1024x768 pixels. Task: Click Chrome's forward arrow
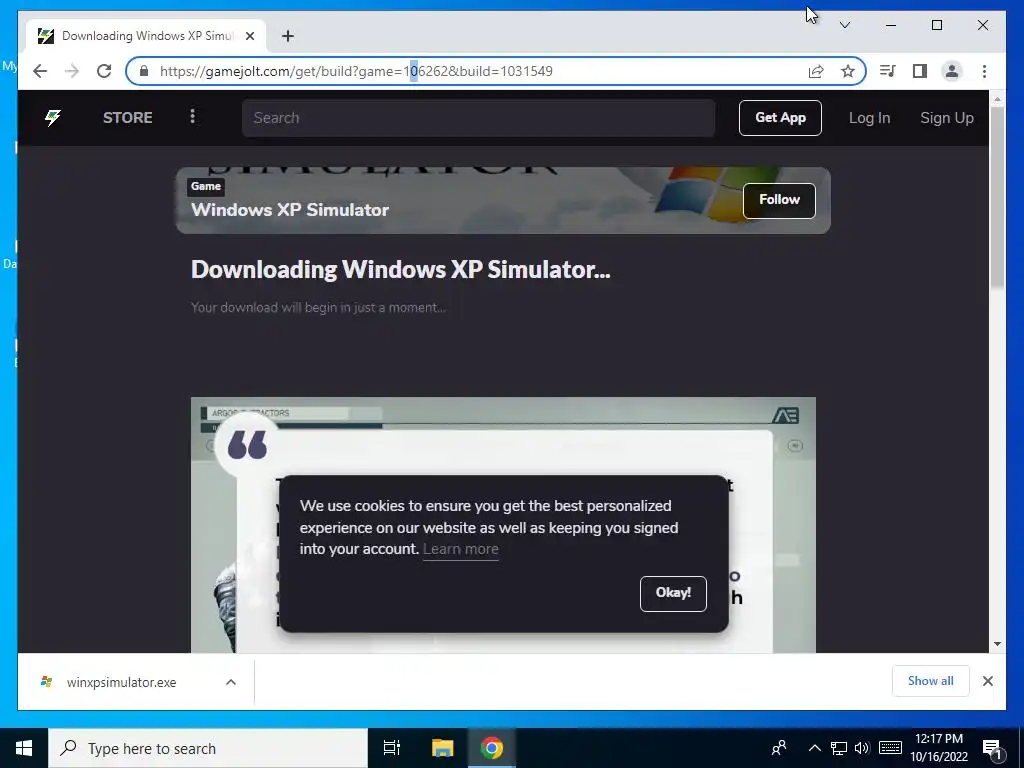(72, 71)
